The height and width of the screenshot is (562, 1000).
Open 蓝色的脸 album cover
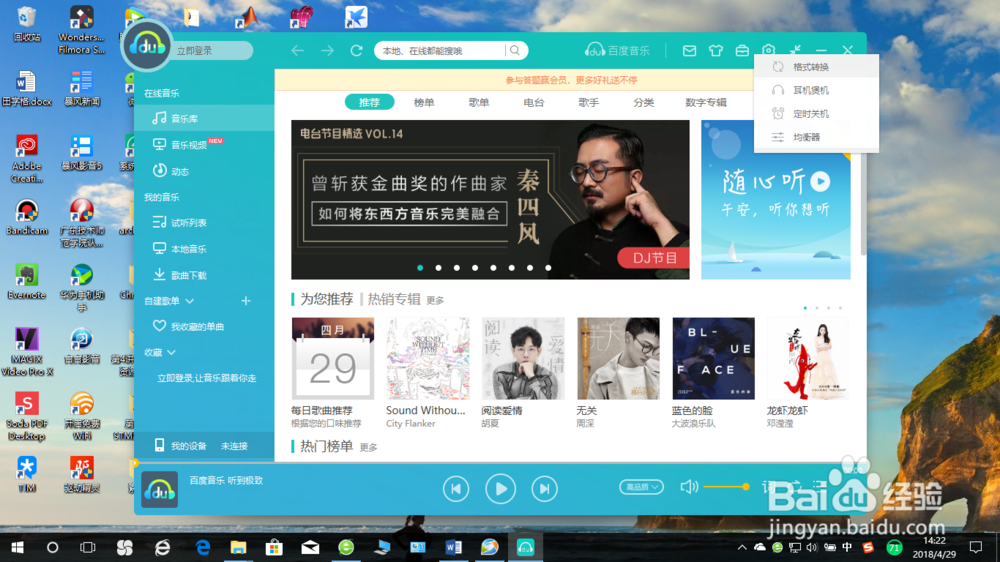tap(714, 359)
